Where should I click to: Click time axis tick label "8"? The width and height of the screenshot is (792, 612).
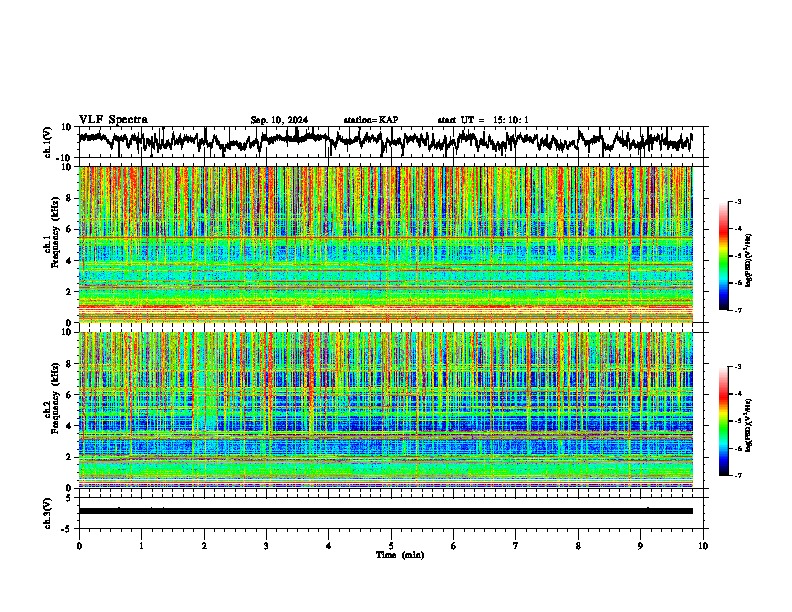578,546
